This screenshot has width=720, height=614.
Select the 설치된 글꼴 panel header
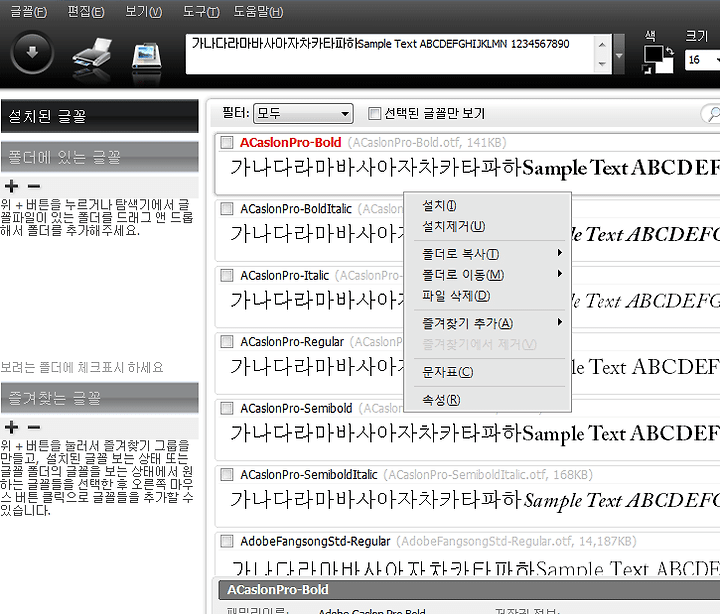[x=100, y=116]
